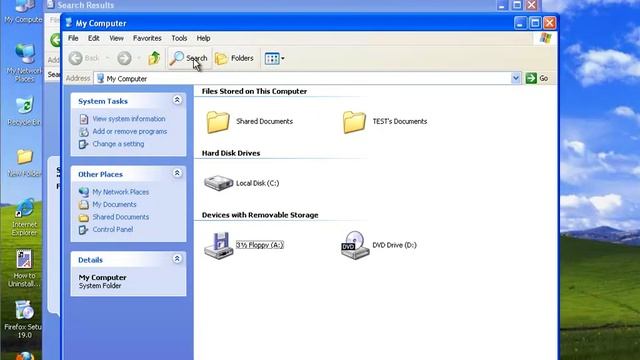Image resolution: width=640 pixels, height=360 pixels.
Task: Select the Local Disk (C:) drive icon
Action: click(x=218, y=183)
